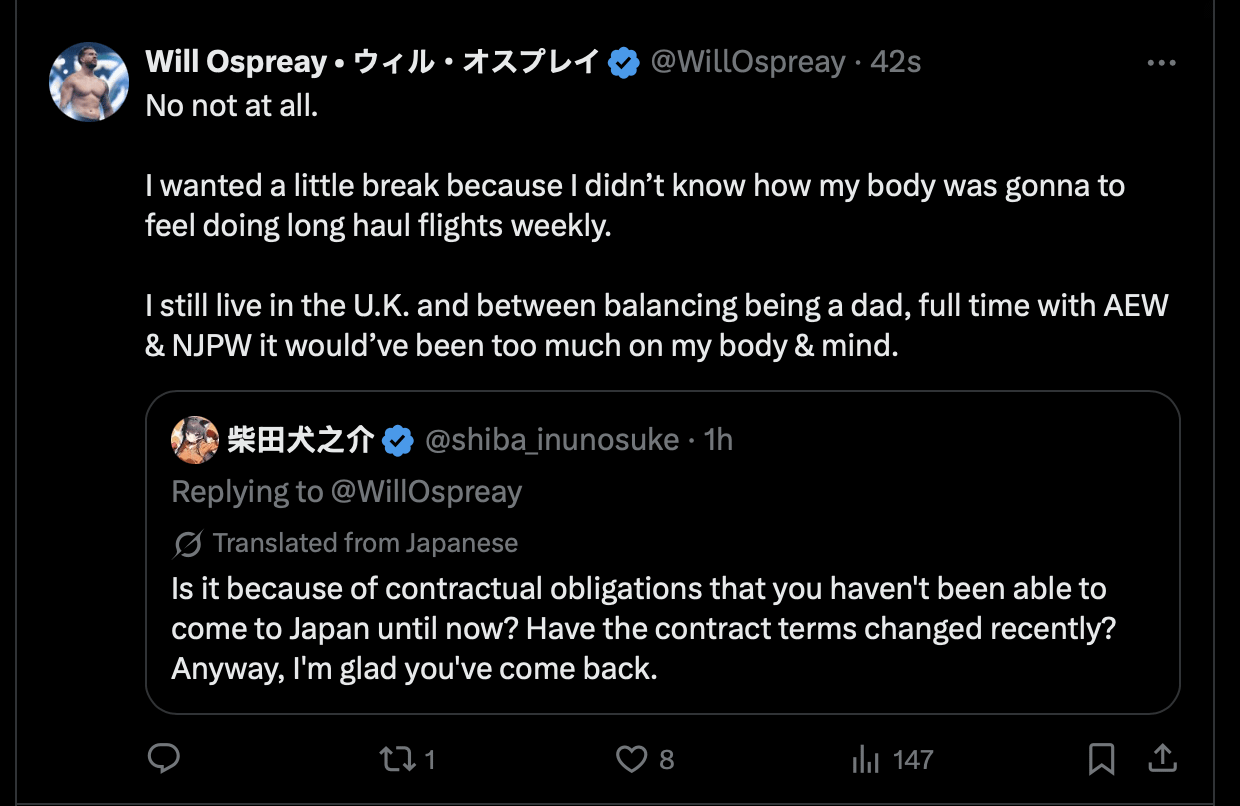Click the translation icon beside "Translated from Japanese"

187,544
